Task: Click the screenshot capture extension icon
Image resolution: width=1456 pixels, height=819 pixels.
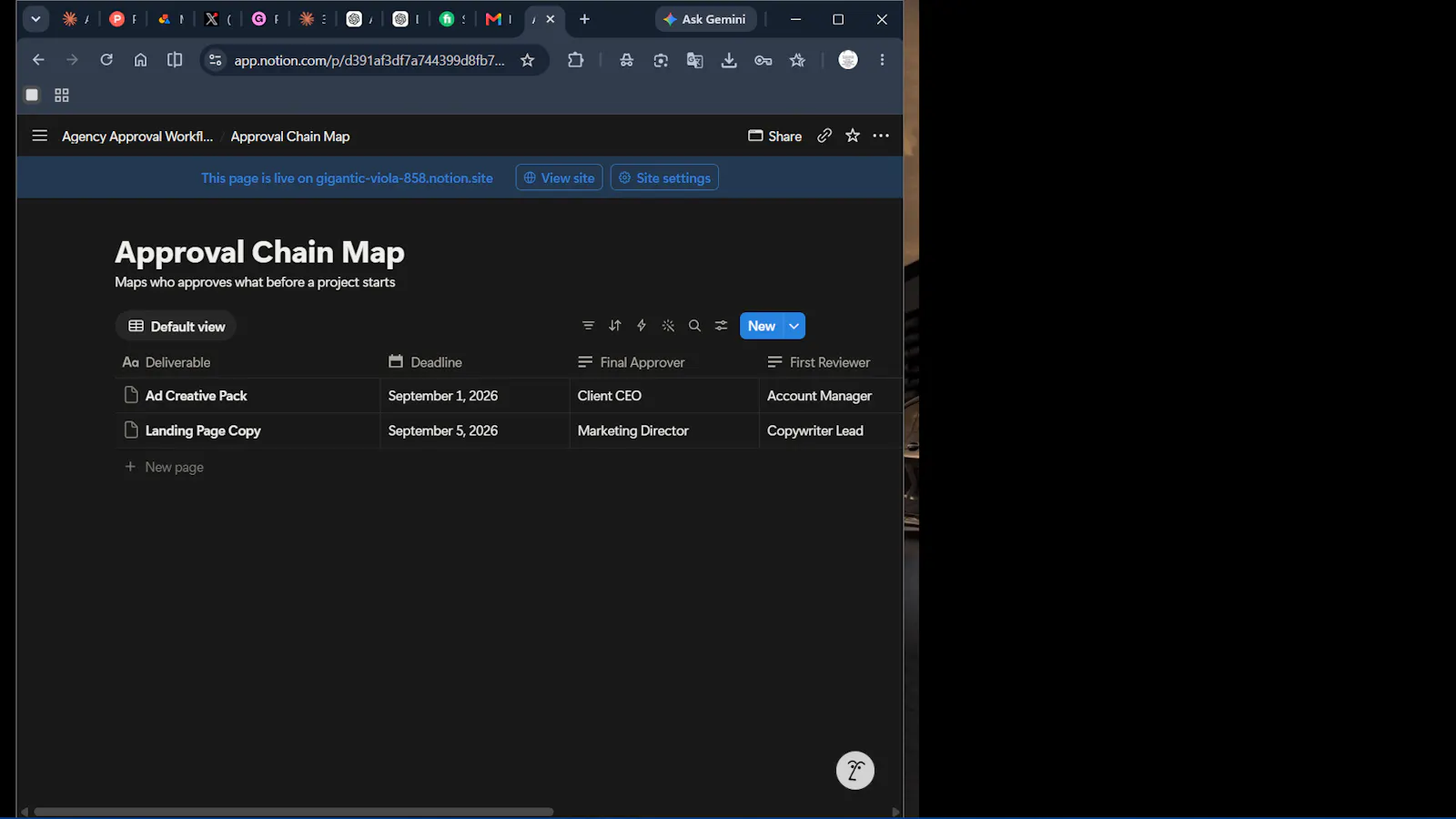Action: pyautogui.click(x=661, y=60)
